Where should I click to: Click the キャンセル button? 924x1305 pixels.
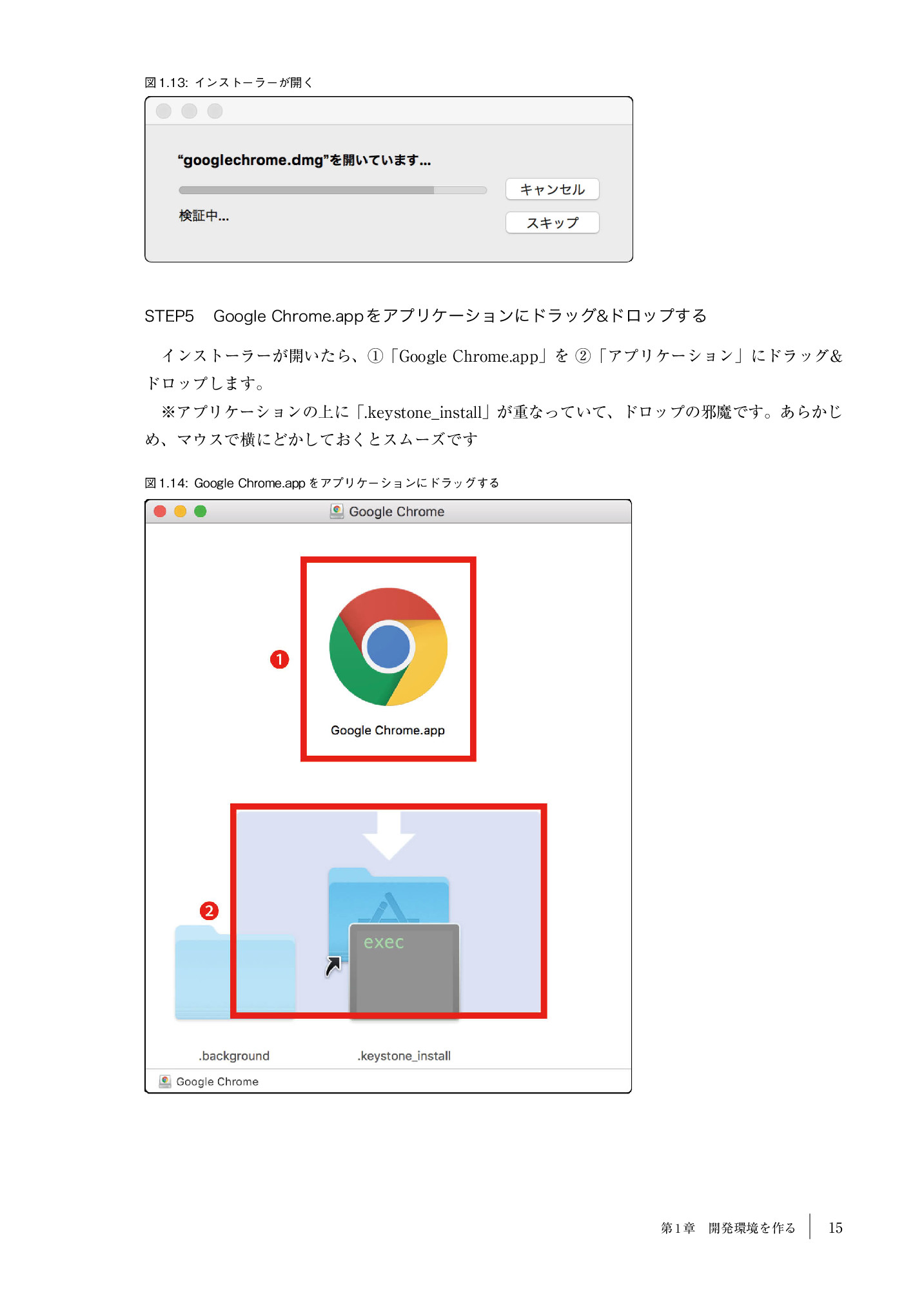[x=553, y=190]
